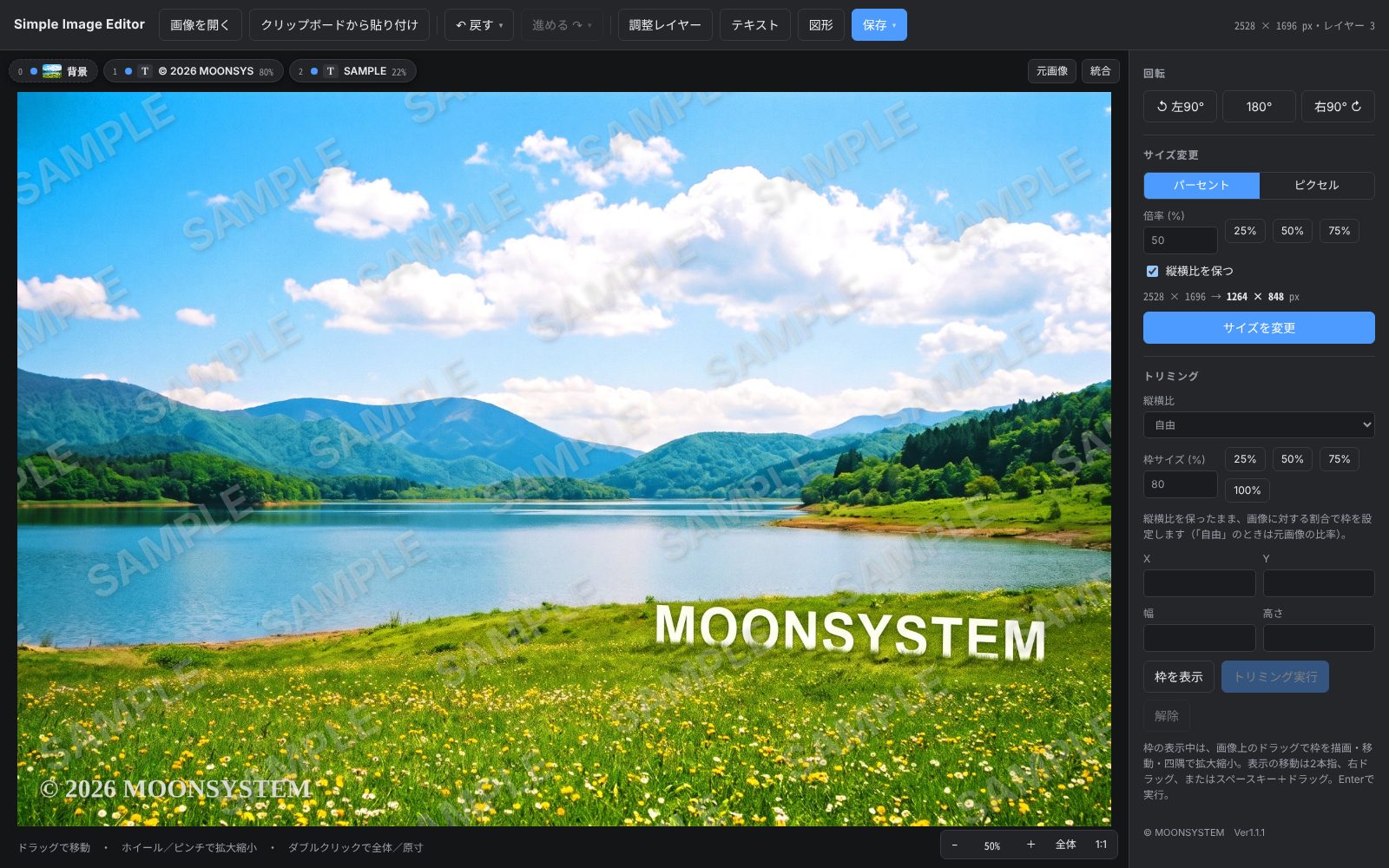Image resolution: width=1389 pixels, height=868 pixels.
Task: Click クリップボードから貼り付け button
Action: pyautogui.click(x=339, y=25)
